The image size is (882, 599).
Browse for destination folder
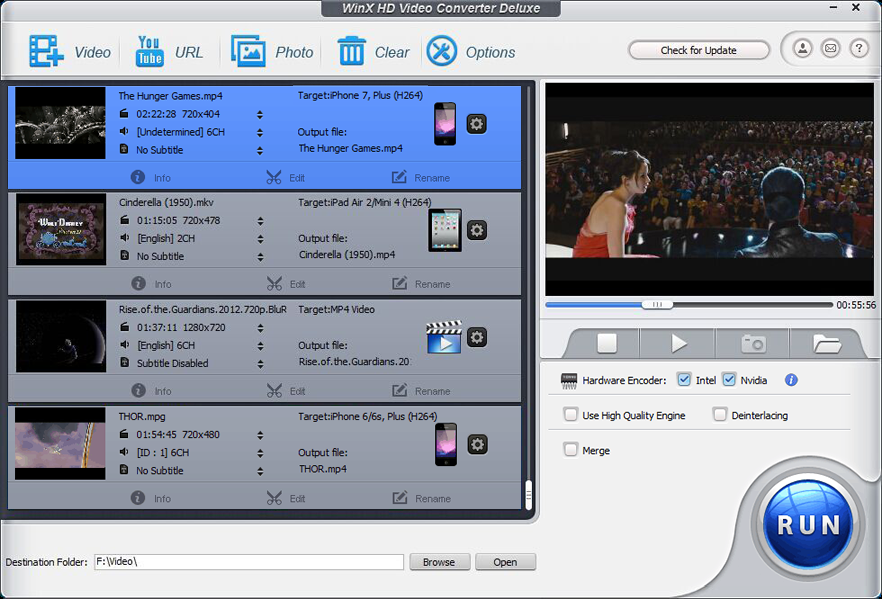click(439, 562)
